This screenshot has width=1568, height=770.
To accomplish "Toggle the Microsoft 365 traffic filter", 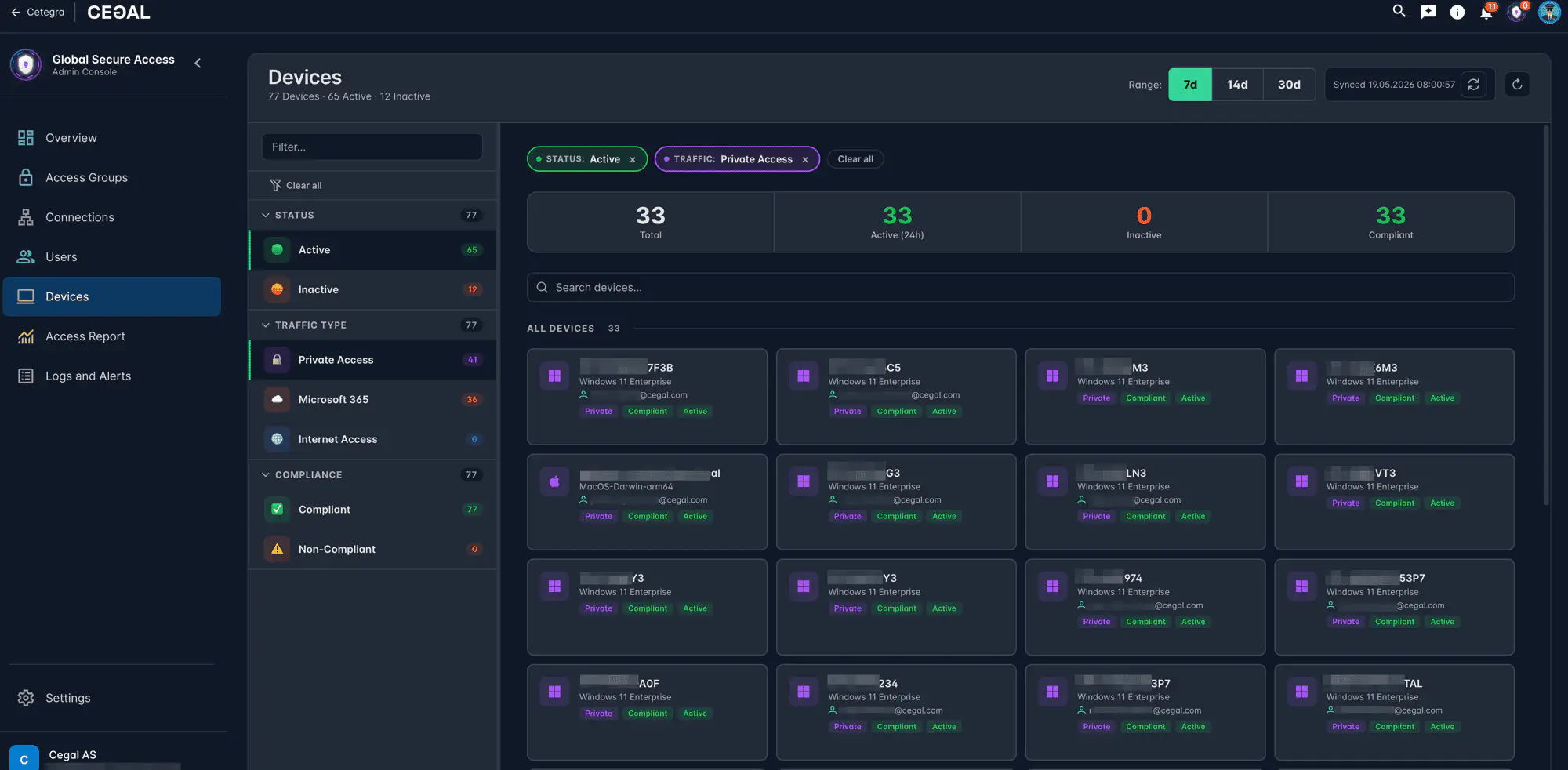I will pos(372,399).
